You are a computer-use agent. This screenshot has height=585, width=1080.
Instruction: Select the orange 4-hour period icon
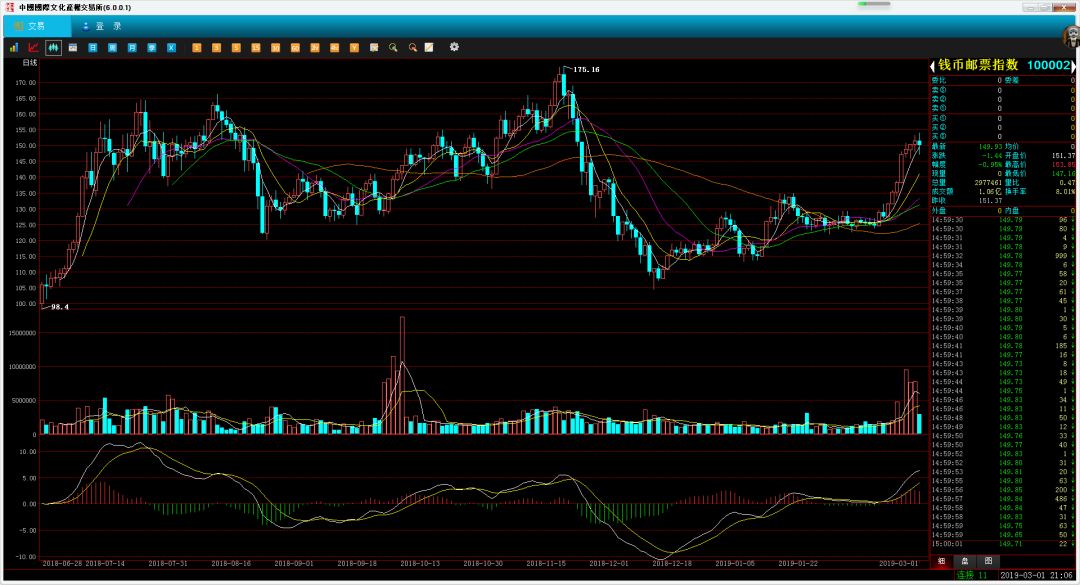335,48
